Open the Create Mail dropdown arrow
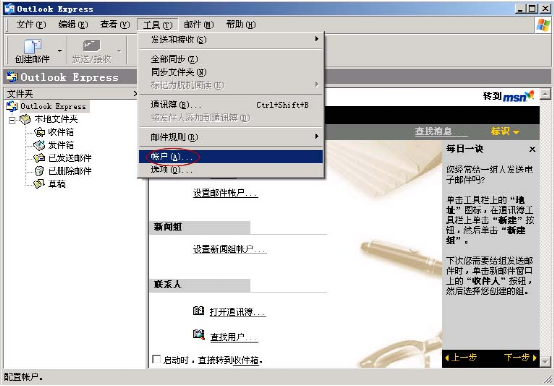Image resolution: width=554 pixels, height=386 pixels. pos(59,51)
